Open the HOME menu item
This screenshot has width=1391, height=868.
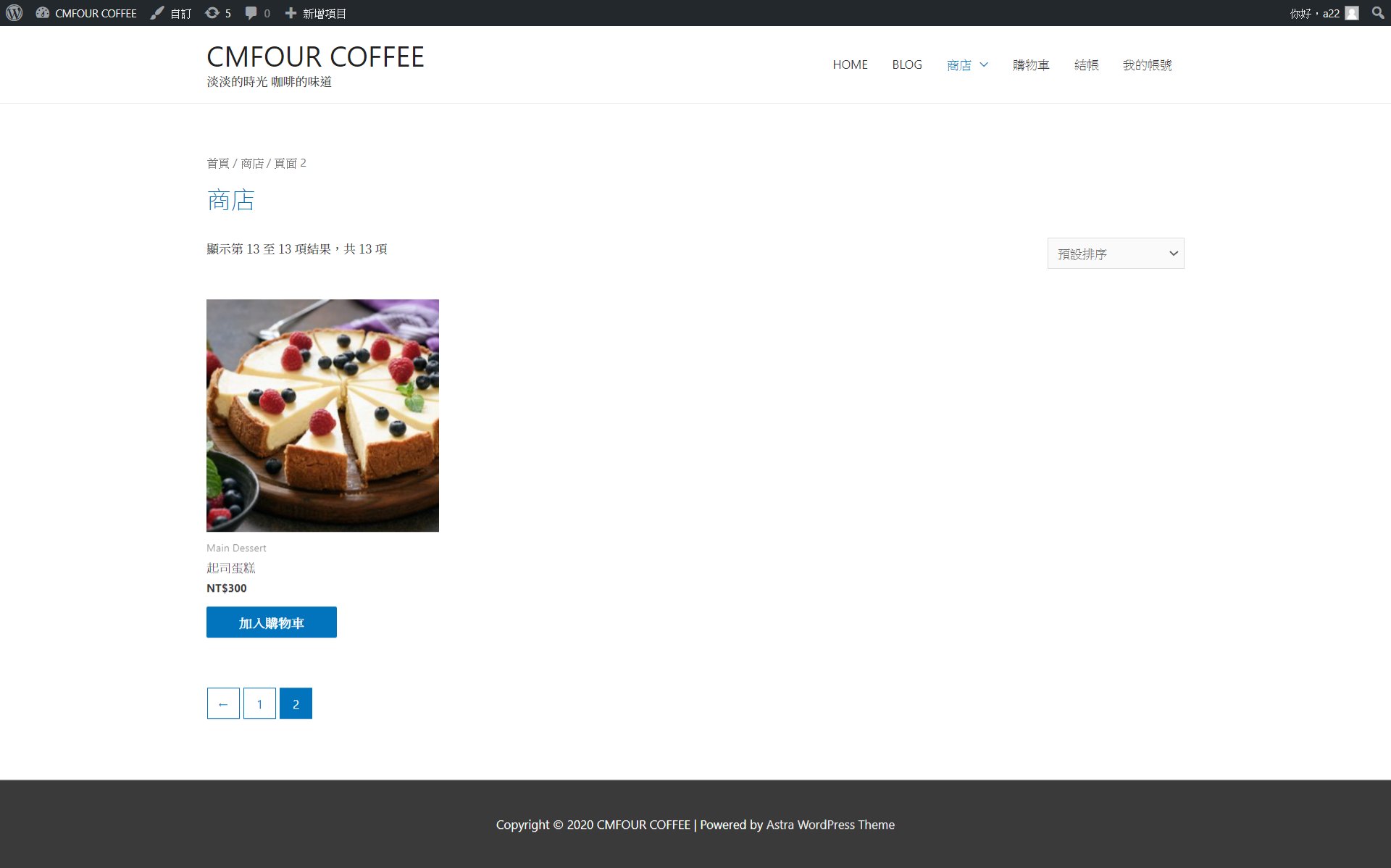coord(850,65)
